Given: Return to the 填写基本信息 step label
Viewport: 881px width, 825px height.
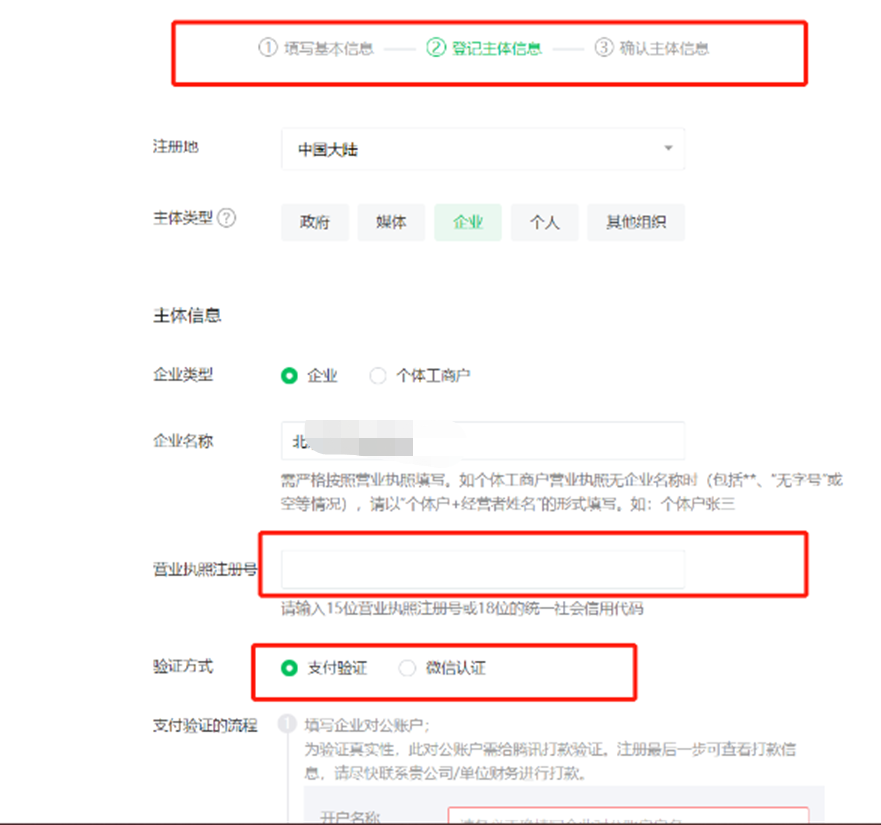Looking at the screenshot, I should coord(328,48).
